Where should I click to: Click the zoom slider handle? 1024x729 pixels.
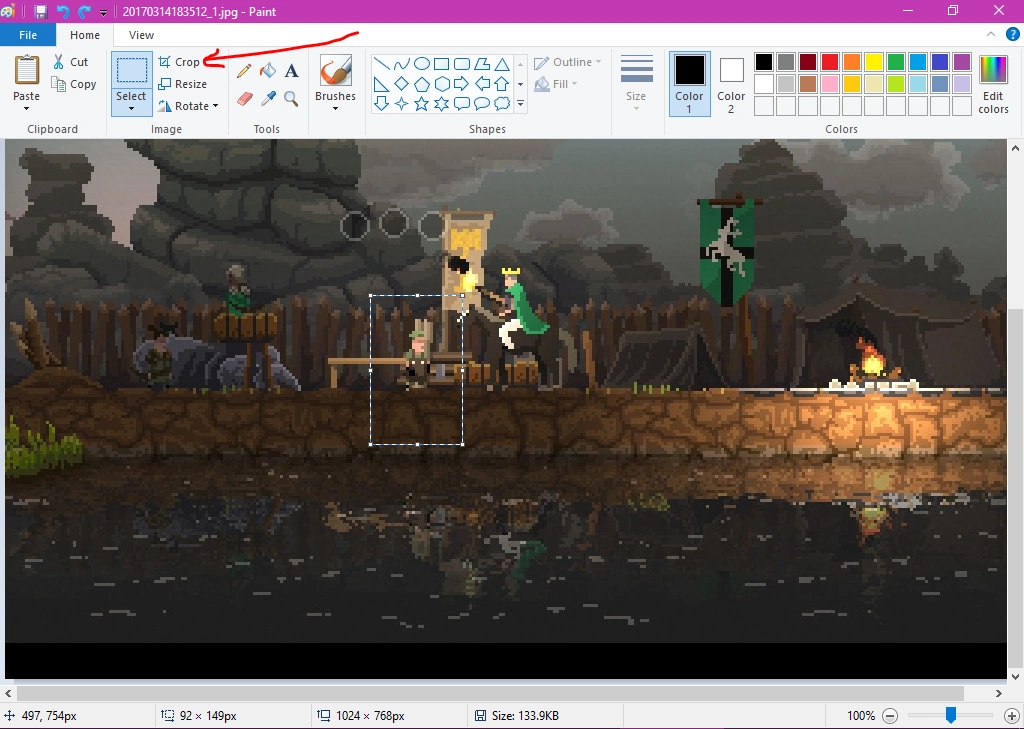951,715
